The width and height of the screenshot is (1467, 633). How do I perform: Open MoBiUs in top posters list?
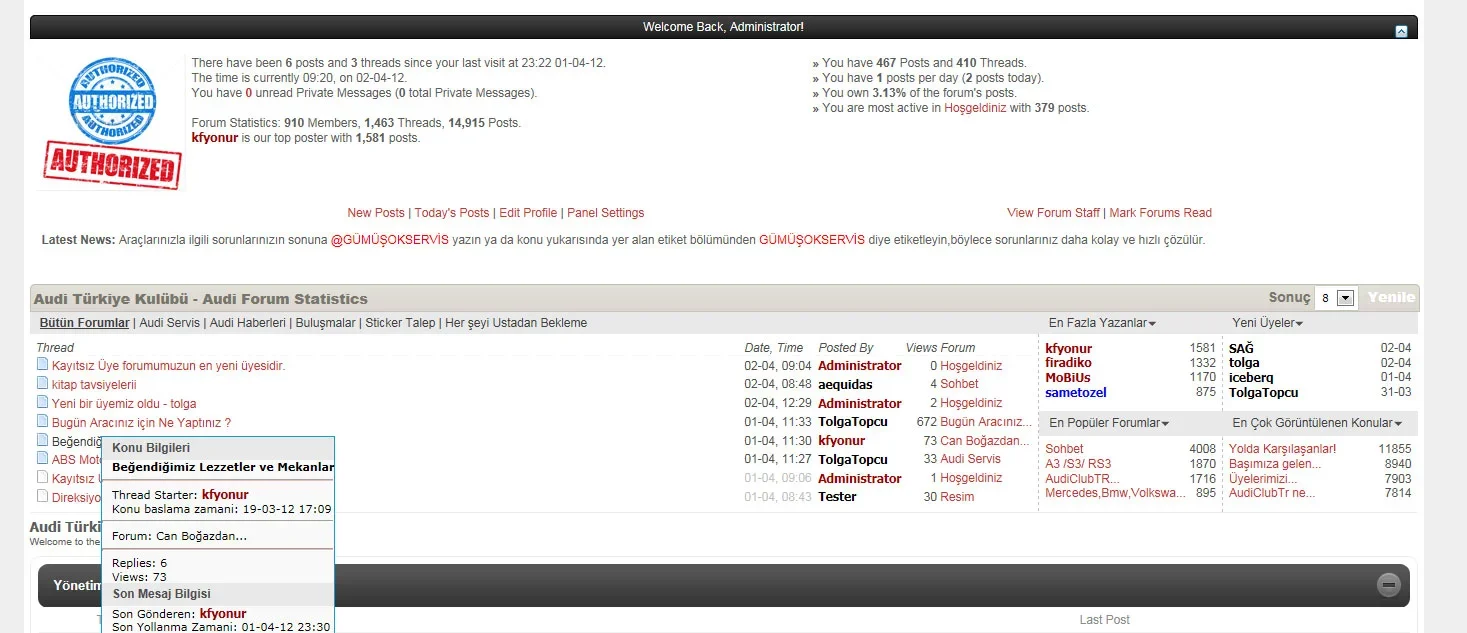pos(1068,378)
